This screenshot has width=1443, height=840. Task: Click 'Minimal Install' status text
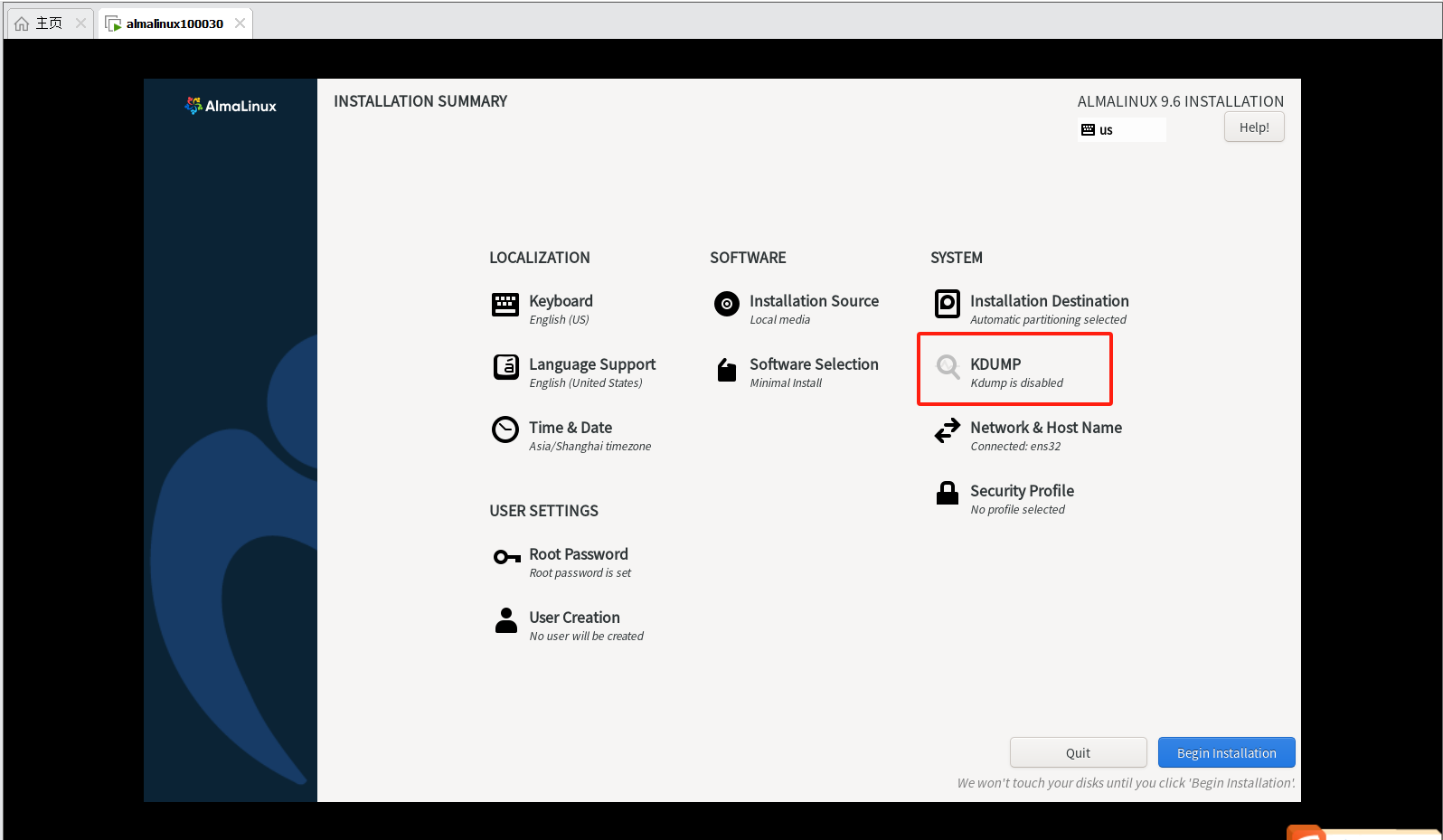tap(786, 383)
